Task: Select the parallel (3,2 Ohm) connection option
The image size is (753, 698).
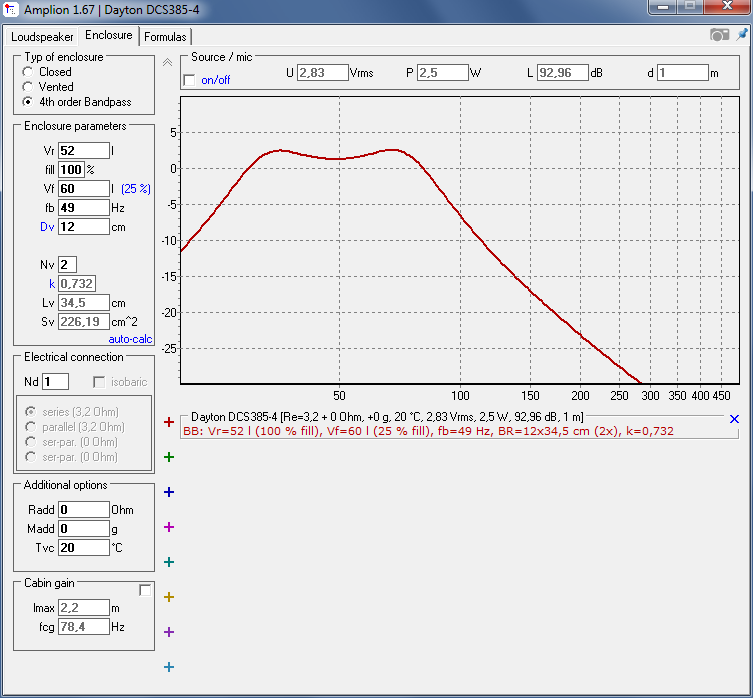Action: click(x=31, y=427)
